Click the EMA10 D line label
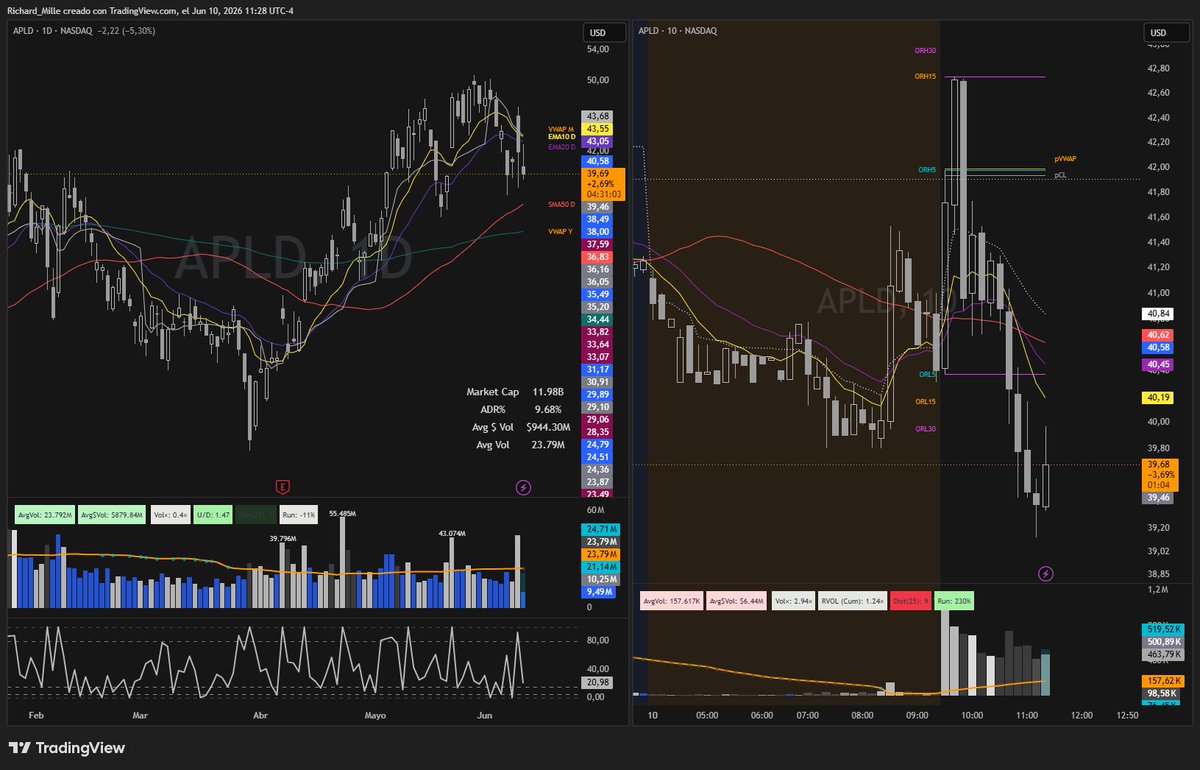 560,136
